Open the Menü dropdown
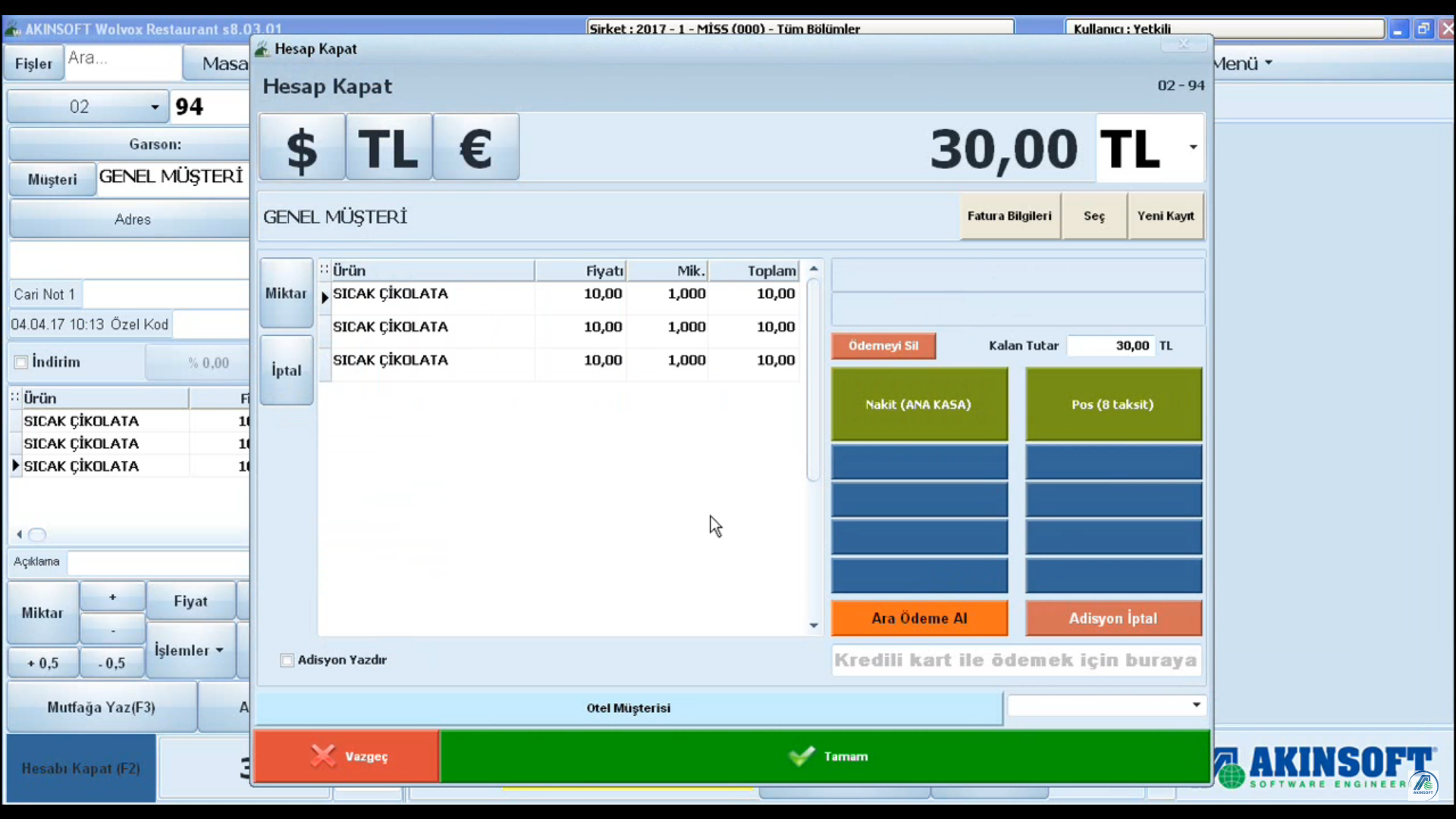Viewport: 1456px width, 819px height. click(x=1242, y=64)
